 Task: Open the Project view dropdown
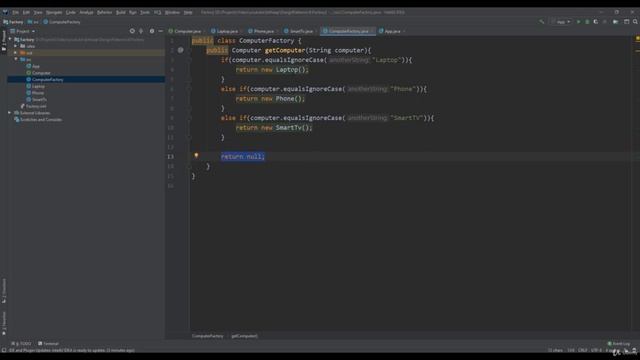point(23,31)
